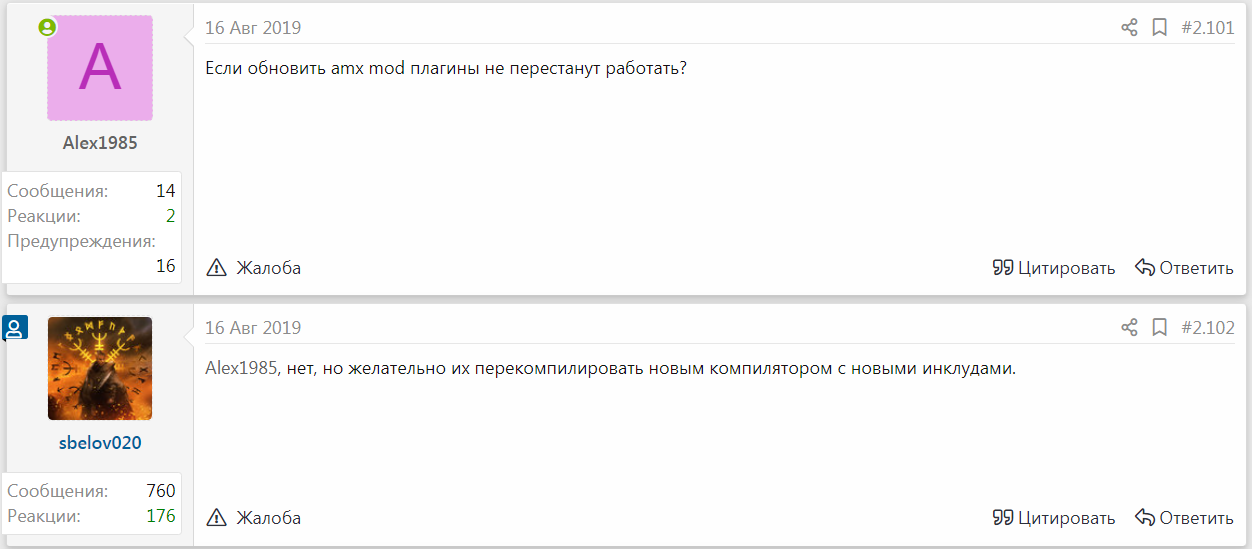Bookmark post #2.102

click(x=1160, y=328)
